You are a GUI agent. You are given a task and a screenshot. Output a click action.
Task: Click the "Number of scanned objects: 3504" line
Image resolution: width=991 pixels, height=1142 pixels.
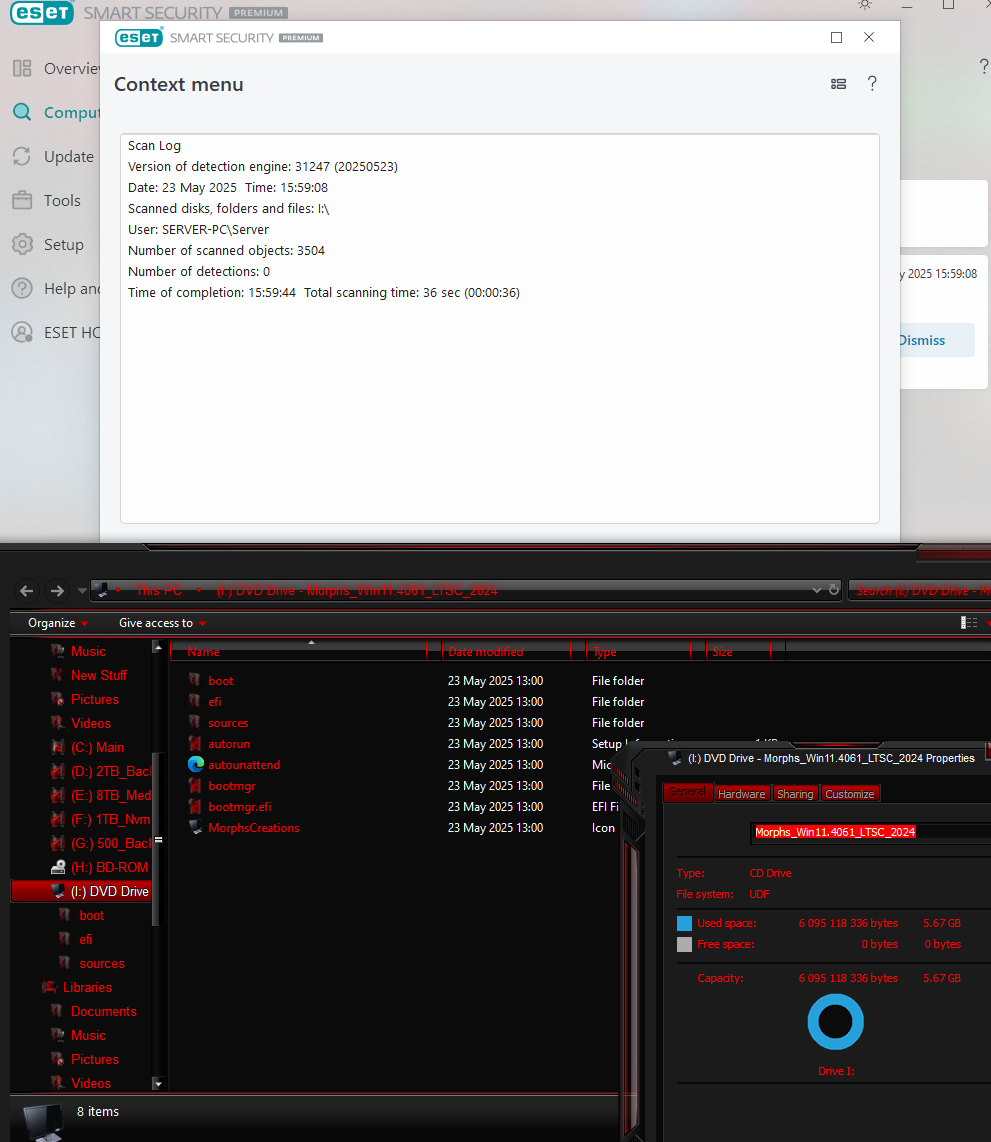[226, 251]
